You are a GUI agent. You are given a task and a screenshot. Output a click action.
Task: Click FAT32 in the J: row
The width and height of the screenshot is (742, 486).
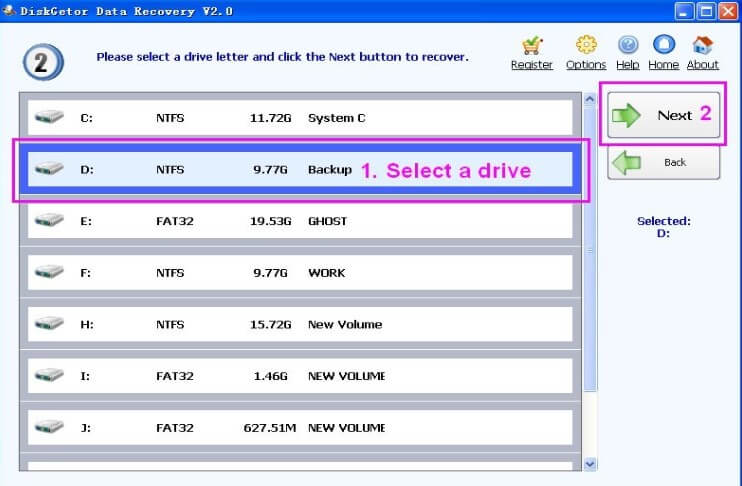pyautogui.click(x=175, y=428)
